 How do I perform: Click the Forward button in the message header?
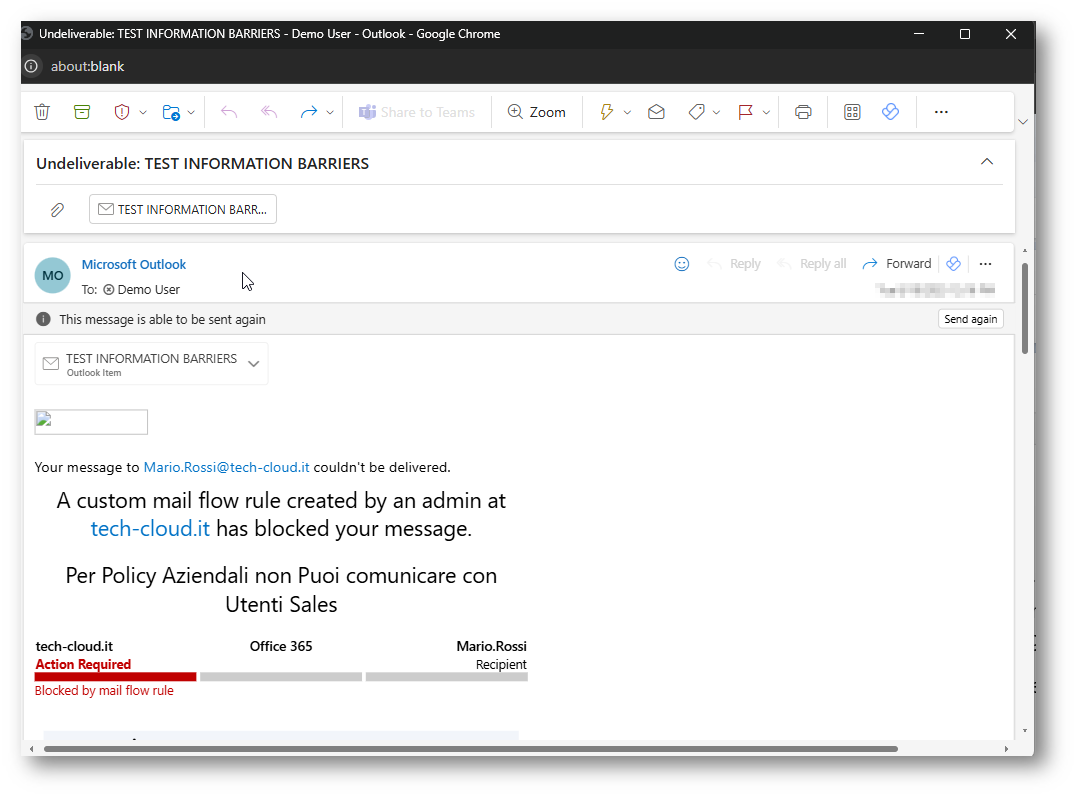coord(897,264)
